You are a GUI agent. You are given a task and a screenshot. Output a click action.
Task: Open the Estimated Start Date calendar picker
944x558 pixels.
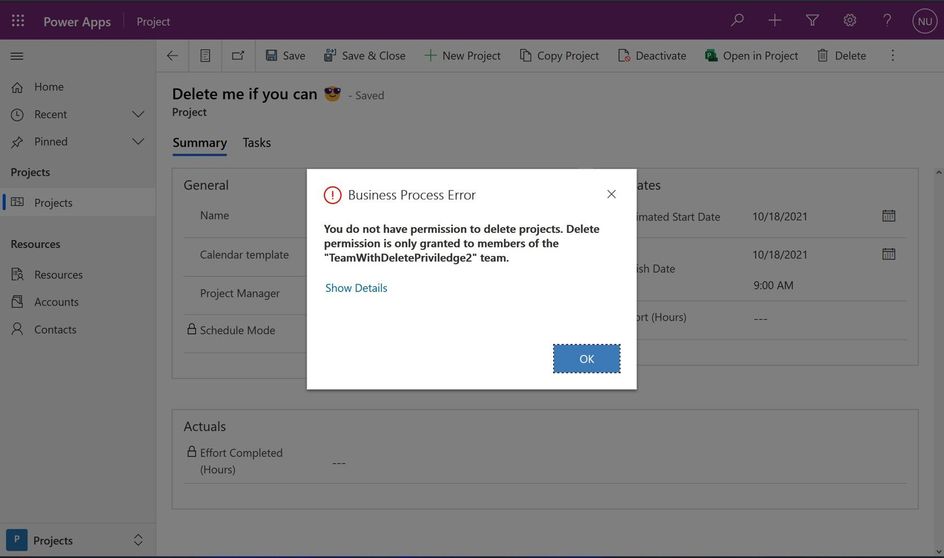coord(889,215)
